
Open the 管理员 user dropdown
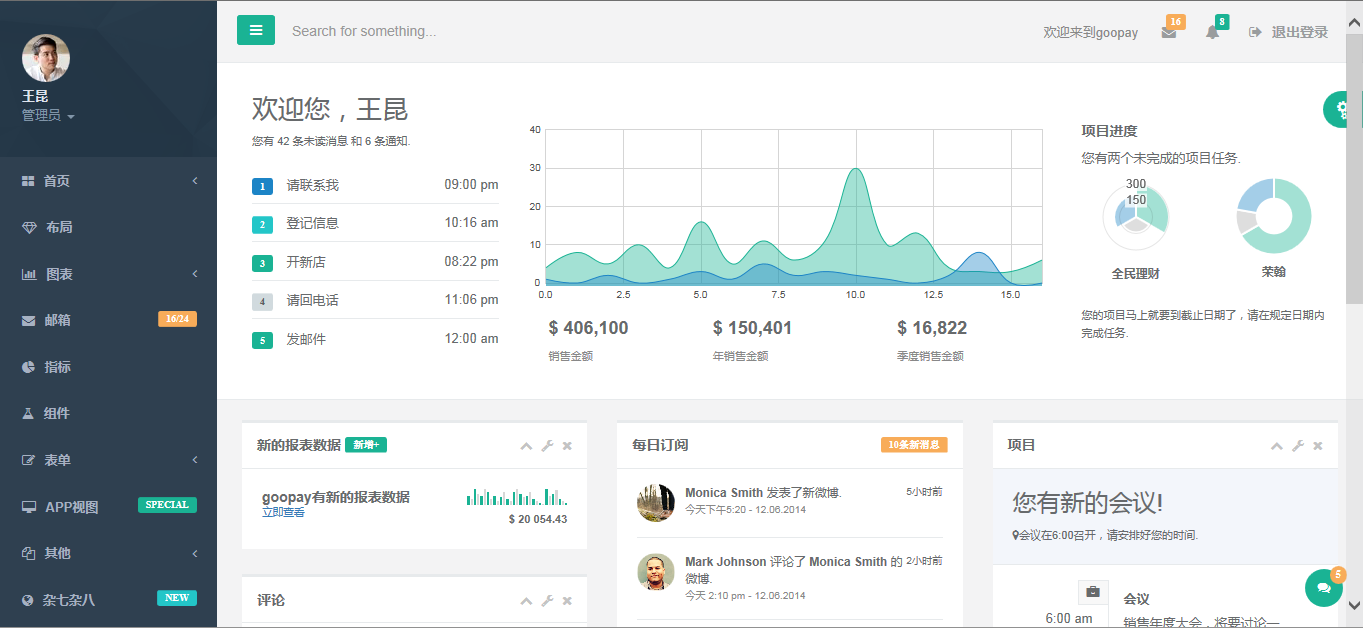(x=48, y=116)
